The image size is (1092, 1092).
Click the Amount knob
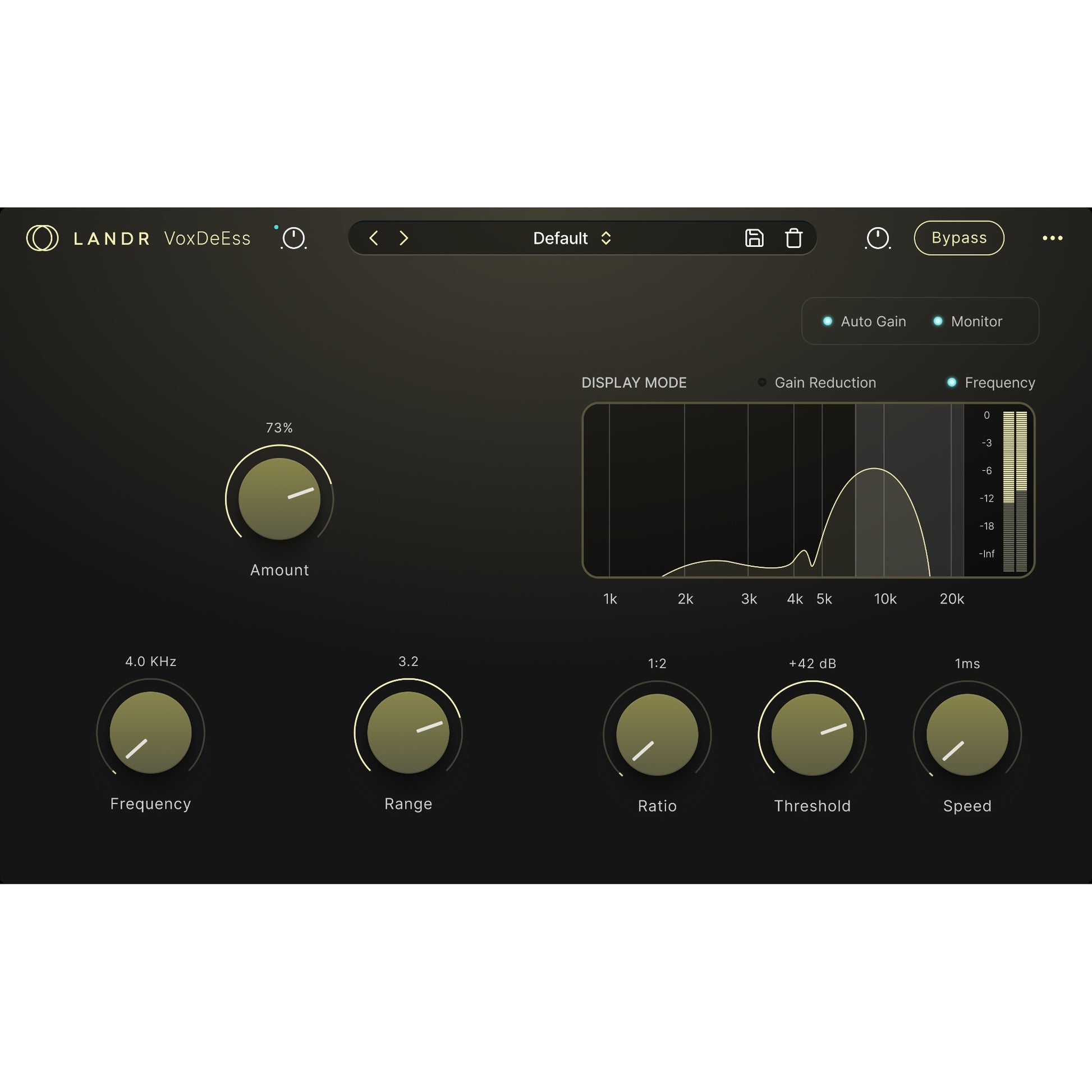coord(279,498)
